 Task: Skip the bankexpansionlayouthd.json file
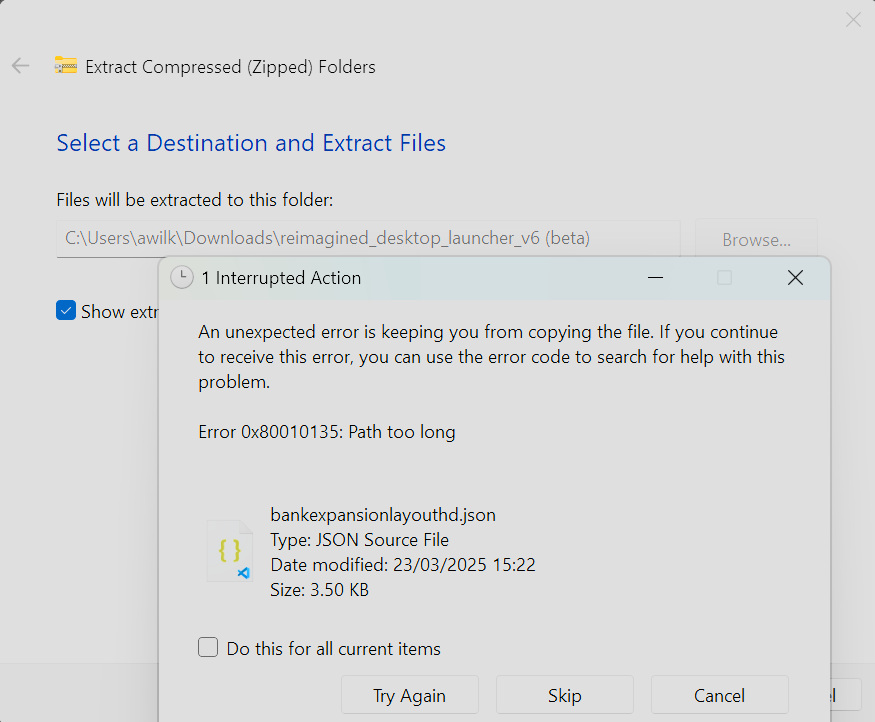tap(565, 695)
